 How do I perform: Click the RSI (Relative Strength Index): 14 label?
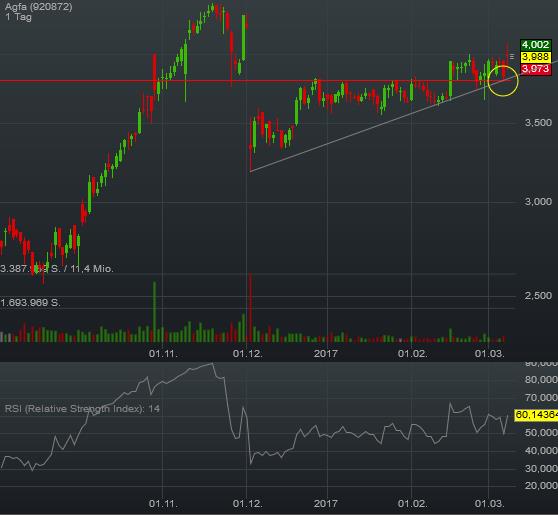click(82, 409)
